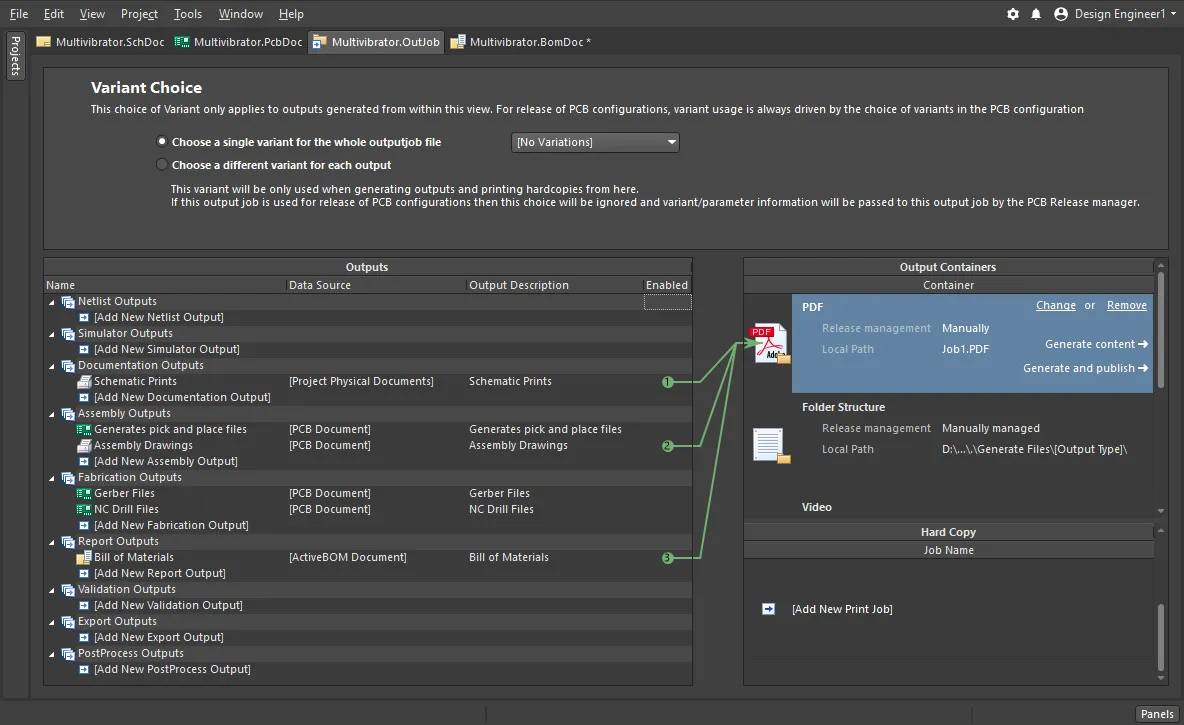Click the NC Drill Files output icon
Viewport: 1184px width, 725px height.
84,509
